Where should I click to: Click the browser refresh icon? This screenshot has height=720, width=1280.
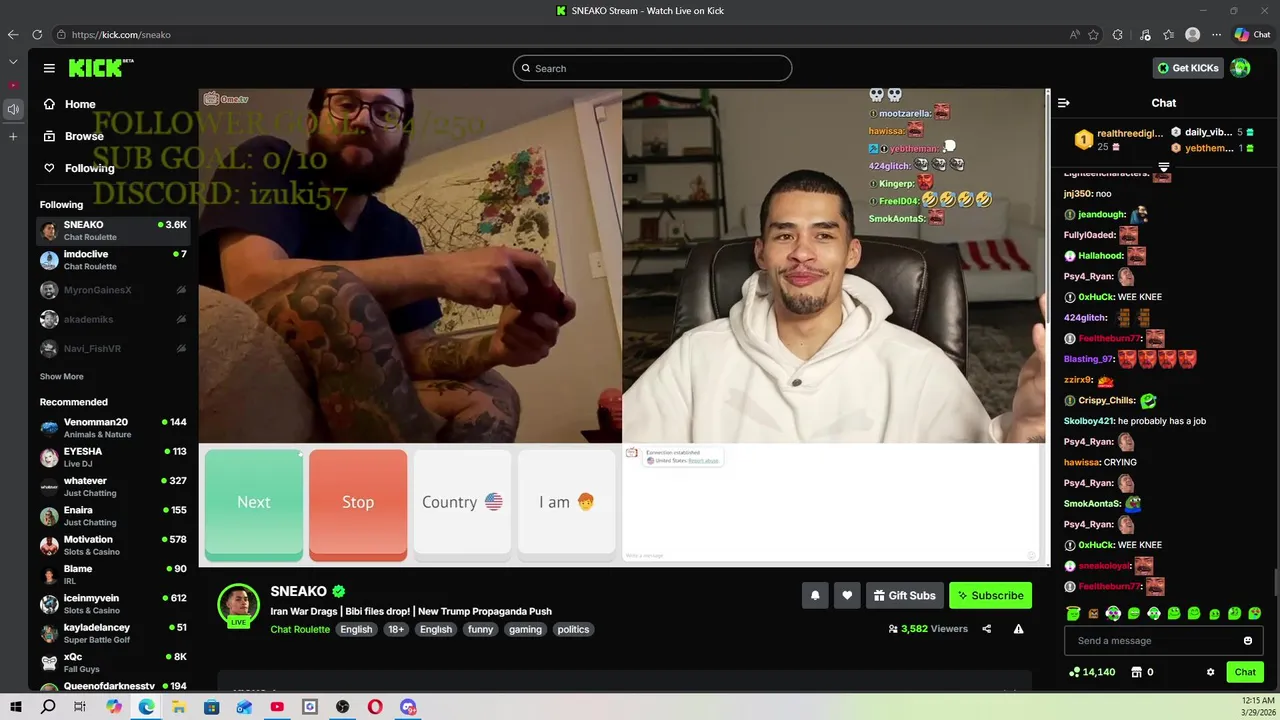point(37,34)
